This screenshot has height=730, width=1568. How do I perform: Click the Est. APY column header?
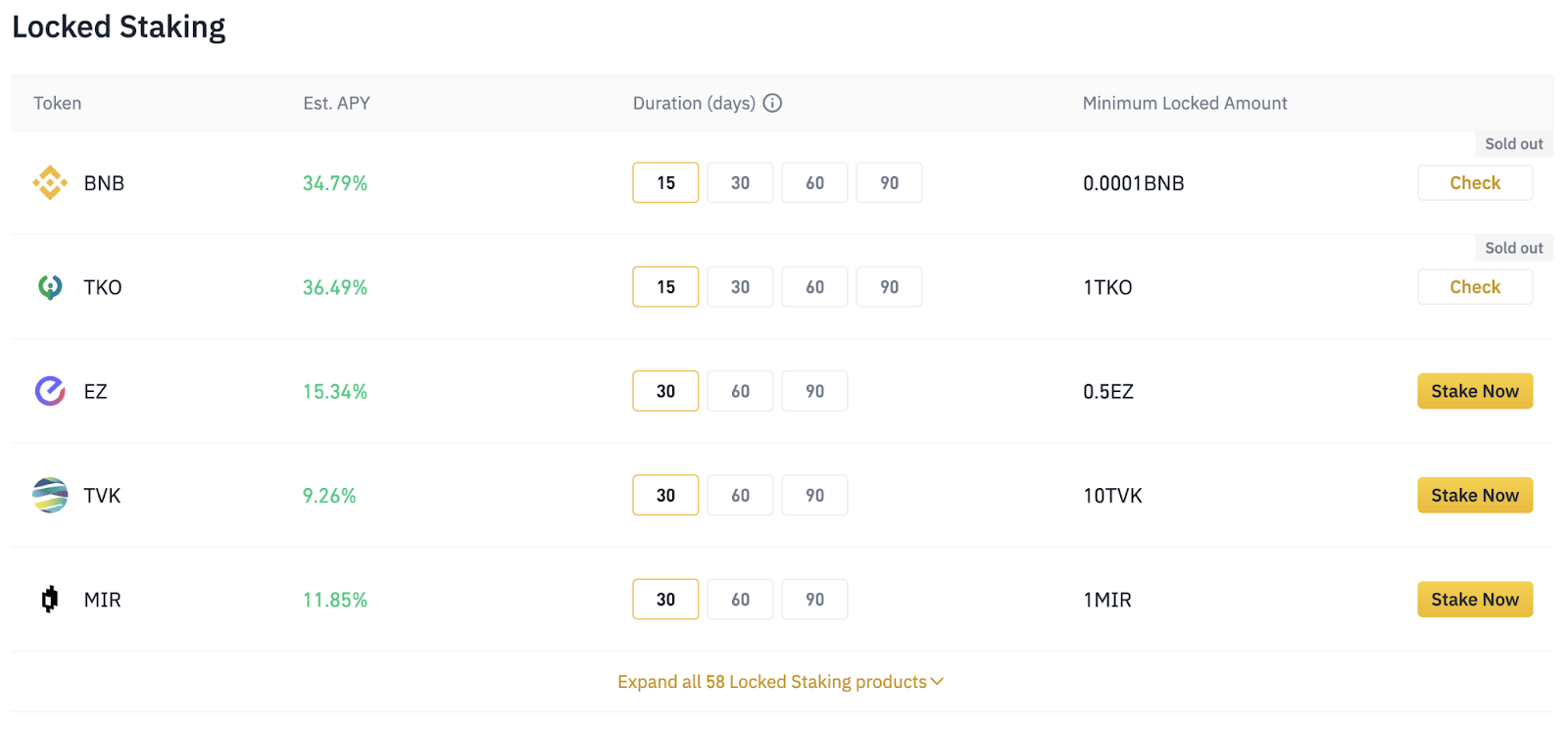click(x=336, y=103)
